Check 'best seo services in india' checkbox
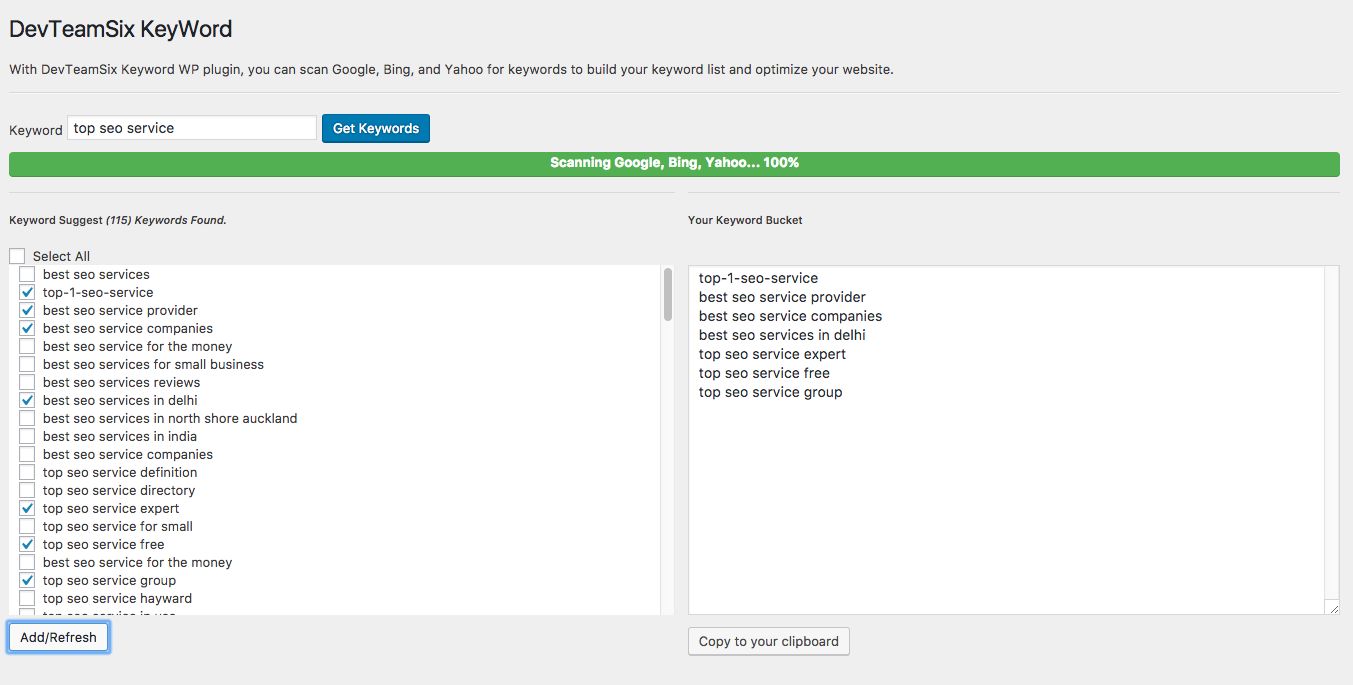 [x=27, y=436]
